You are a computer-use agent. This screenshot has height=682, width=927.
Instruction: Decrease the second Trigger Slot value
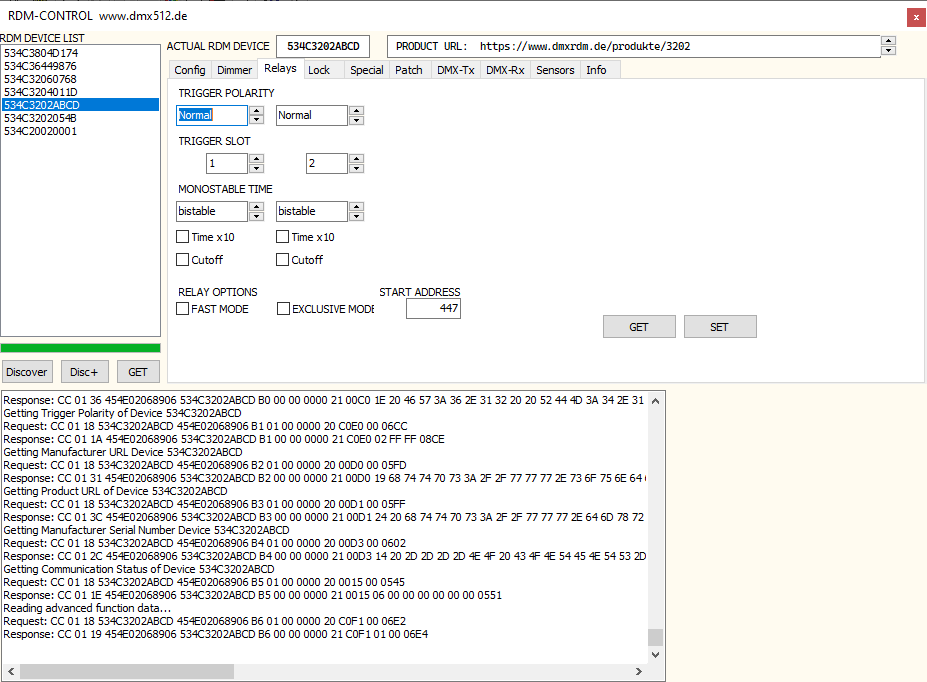tap(356, 168)
